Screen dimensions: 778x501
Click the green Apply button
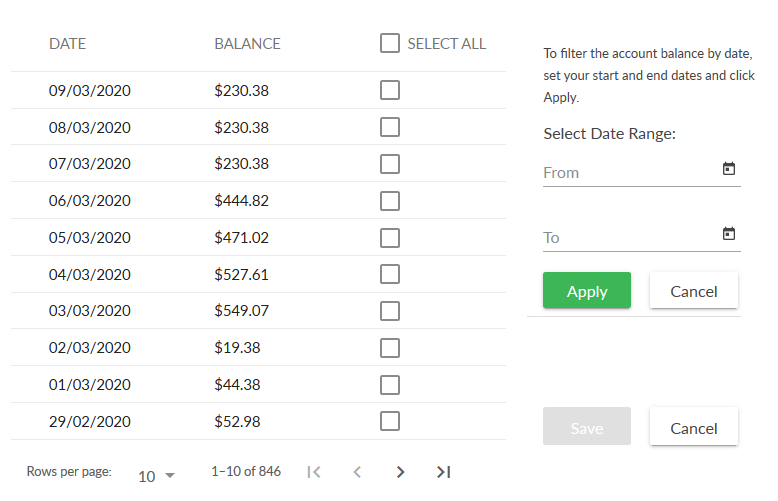pyautogui.click(x=586, y=290)
